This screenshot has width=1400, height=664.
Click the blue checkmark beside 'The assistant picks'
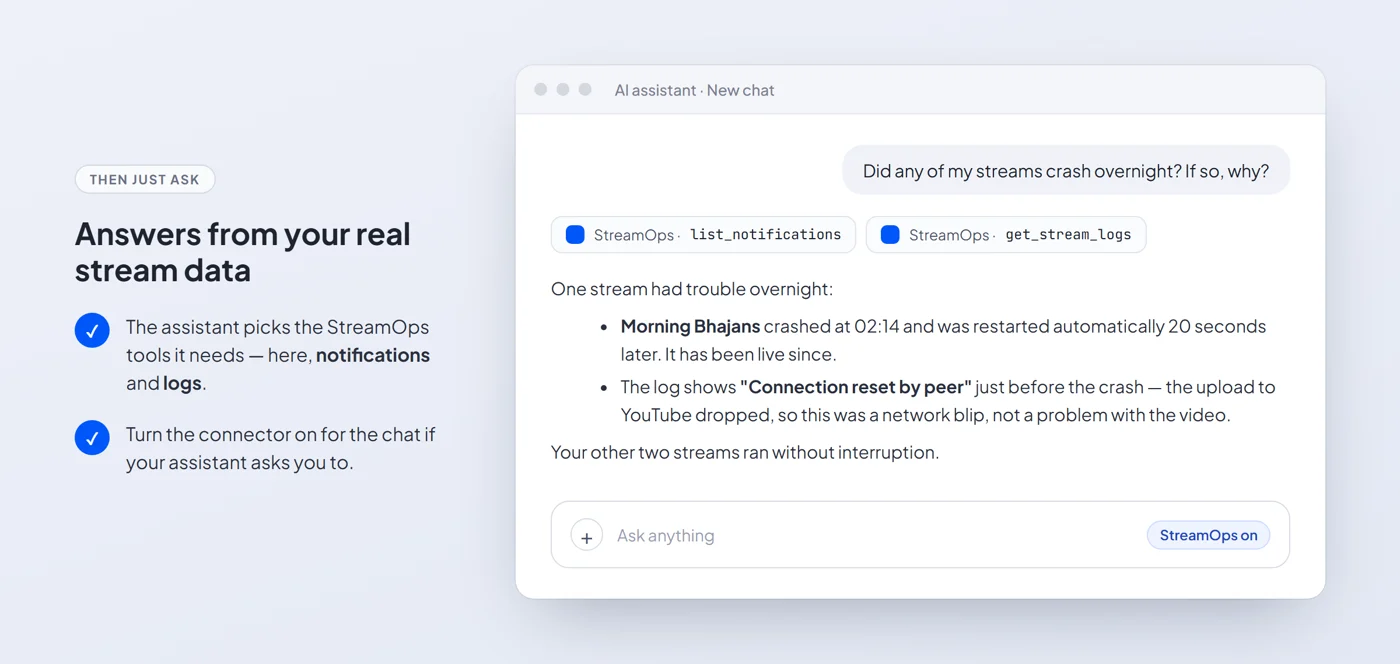(92, 330)
